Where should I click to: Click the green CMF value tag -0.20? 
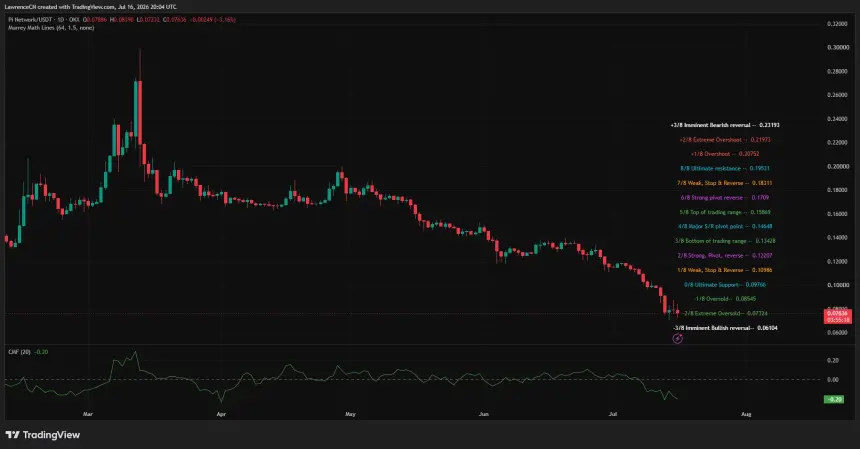click(x=834, y=399)
